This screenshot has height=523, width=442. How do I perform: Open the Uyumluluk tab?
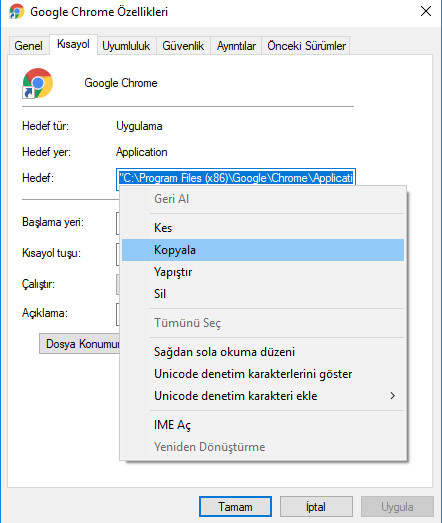click(126, 46)
